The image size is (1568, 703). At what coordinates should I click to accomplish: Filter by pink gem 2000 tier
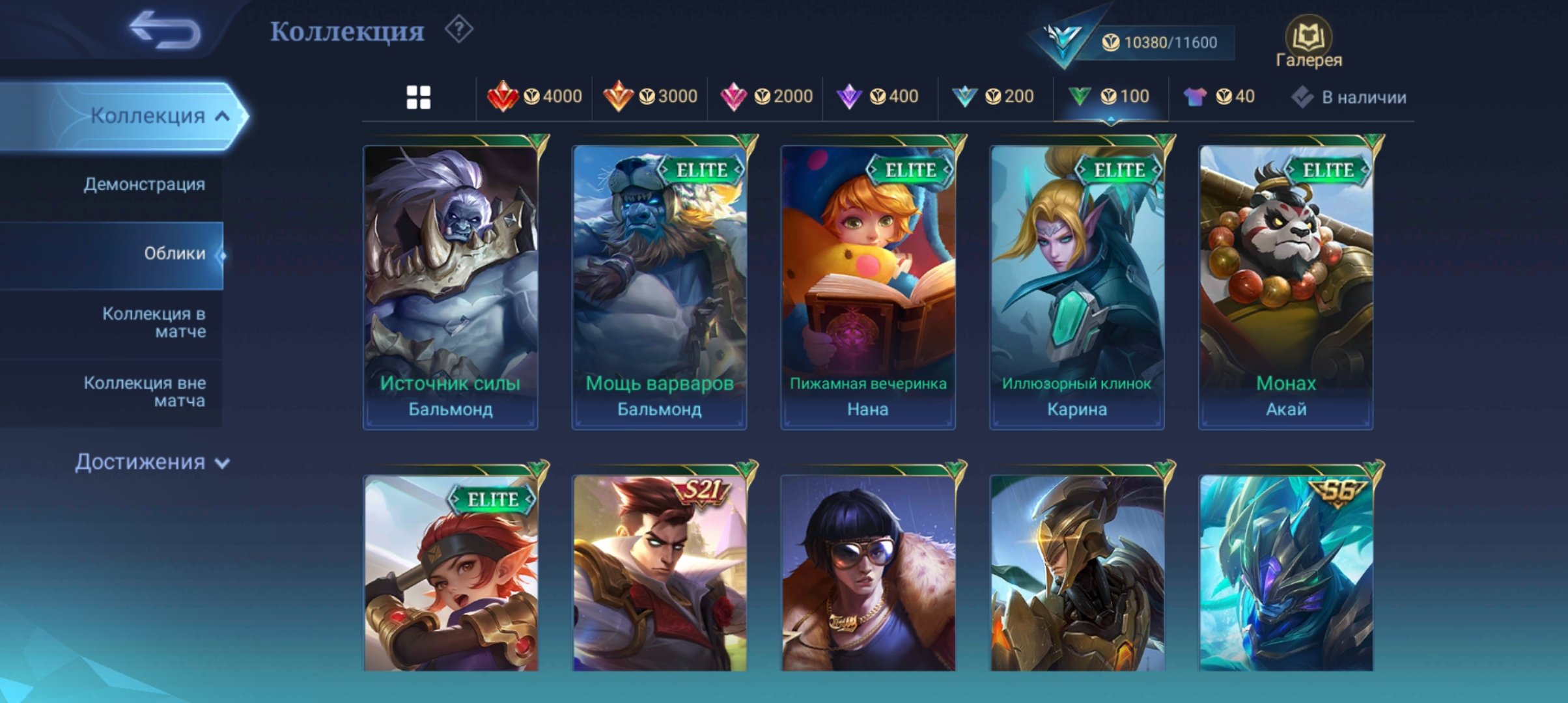pyautogui.click(x=766, y=97)
